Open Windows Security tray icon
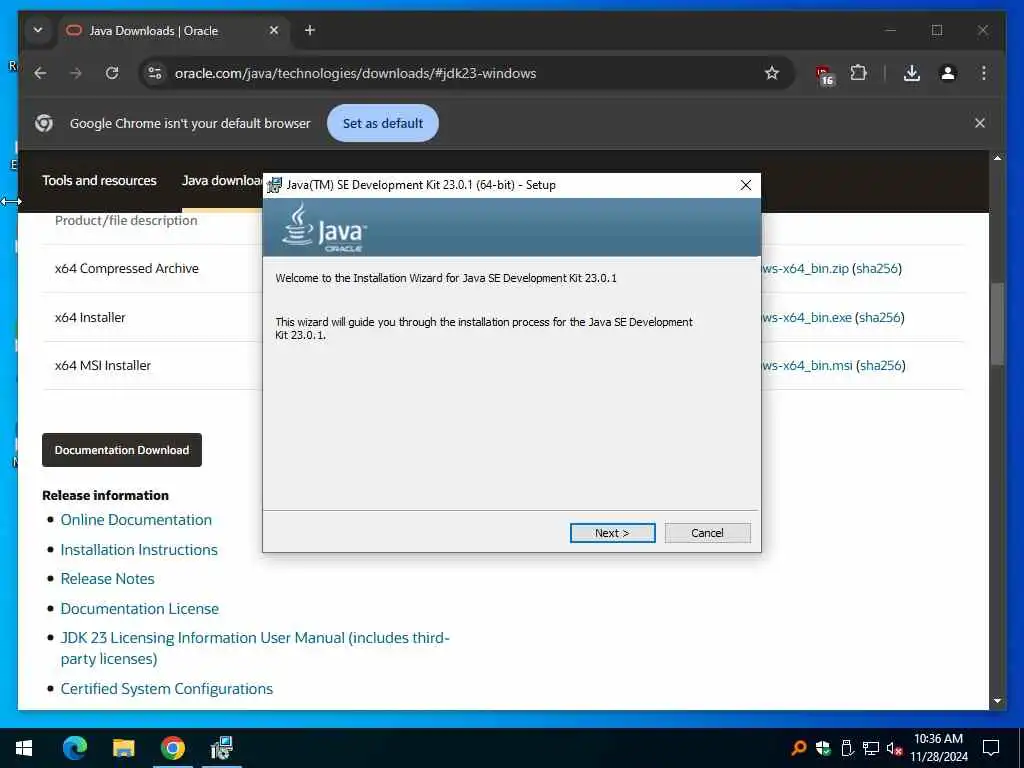 [x=823, y=748]
